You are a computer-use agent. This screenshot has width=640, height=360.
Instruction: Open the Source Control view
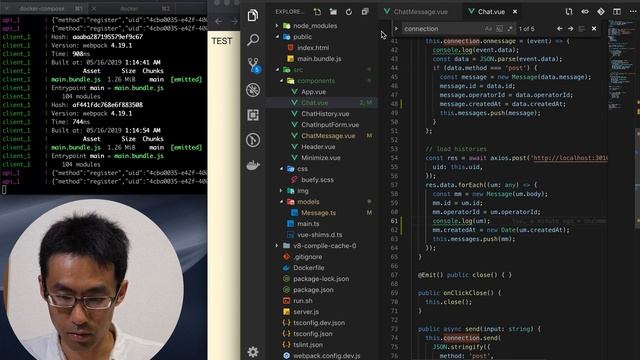coord(253,65)
